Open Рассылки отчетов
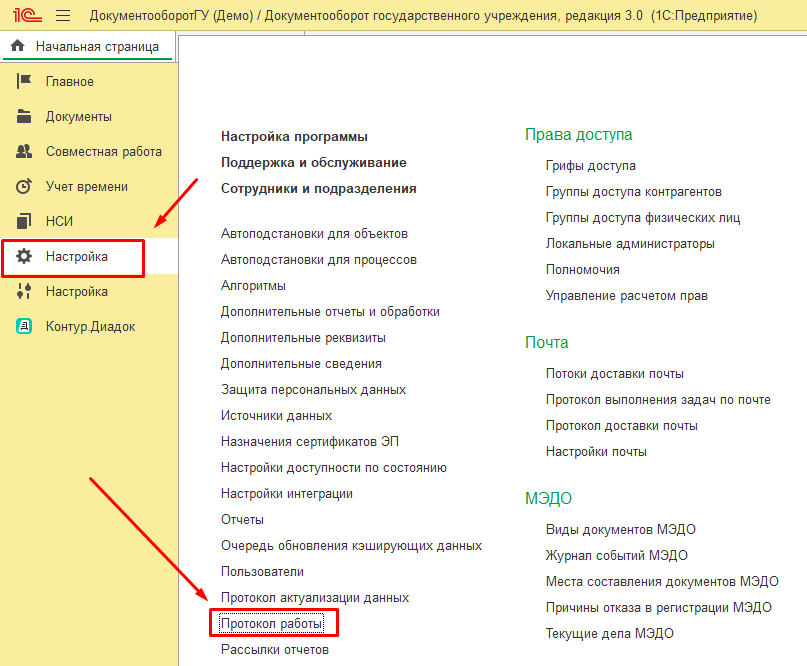 tap(274, 650)
